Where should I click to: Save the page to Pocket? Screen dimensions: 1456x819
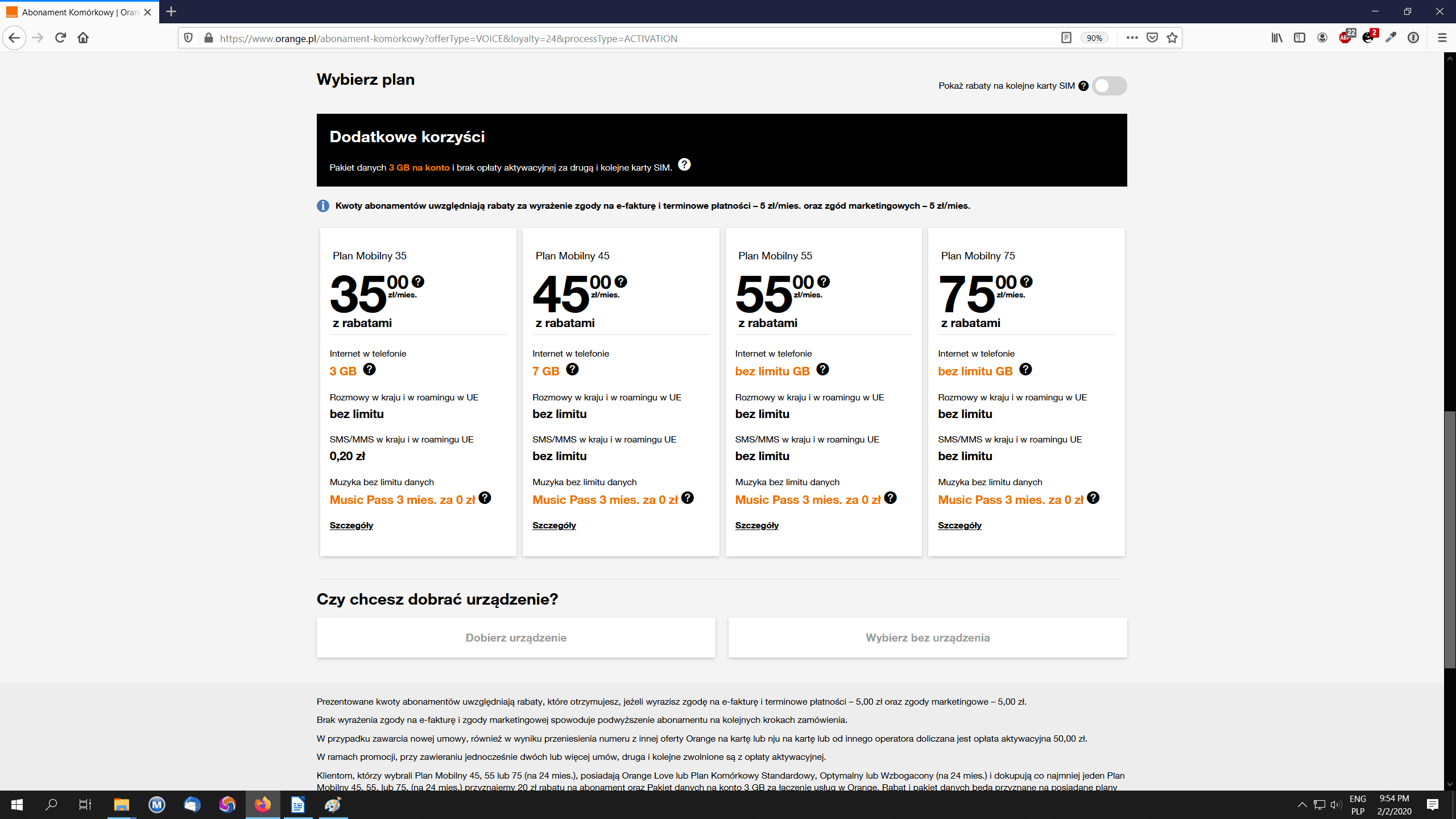click(x=1152, y=38)
